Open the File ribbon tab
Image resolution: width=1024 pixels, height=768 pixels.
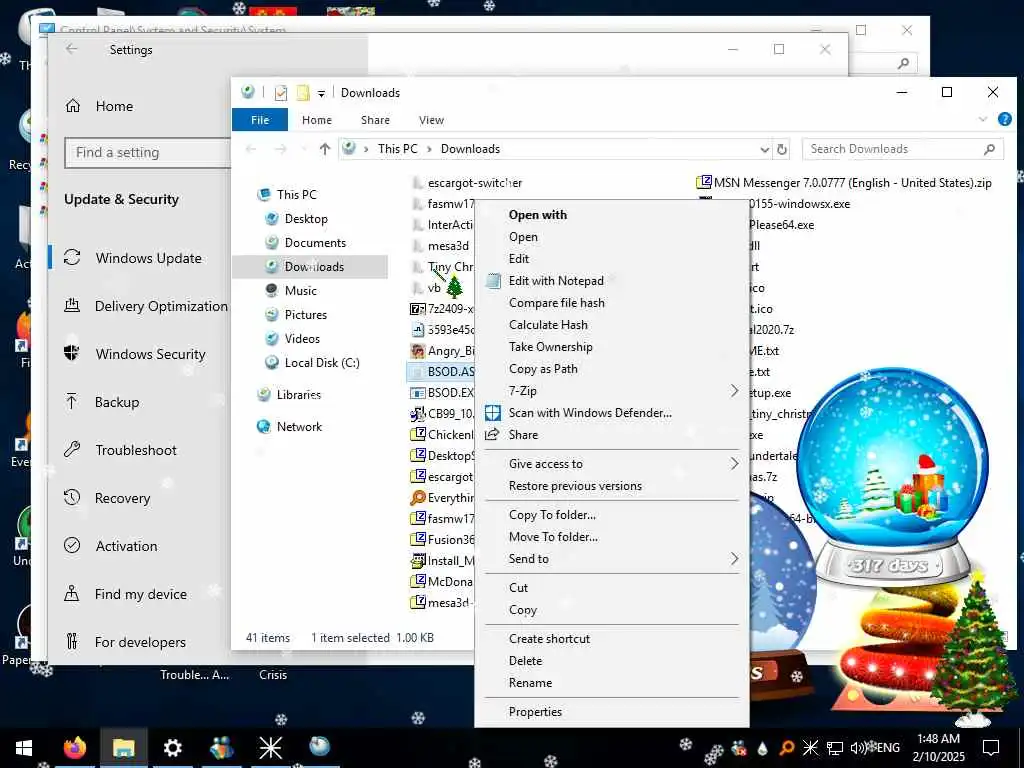(x=260, y=120)
